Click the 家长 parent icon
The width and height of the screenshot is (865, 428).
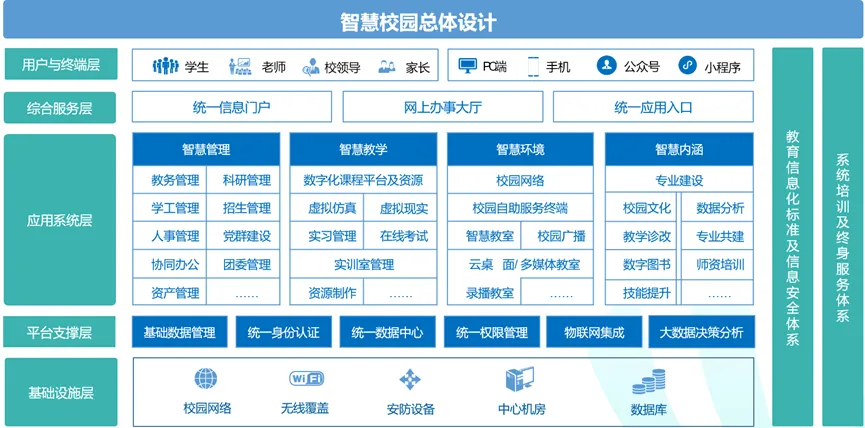click(388, 67)
